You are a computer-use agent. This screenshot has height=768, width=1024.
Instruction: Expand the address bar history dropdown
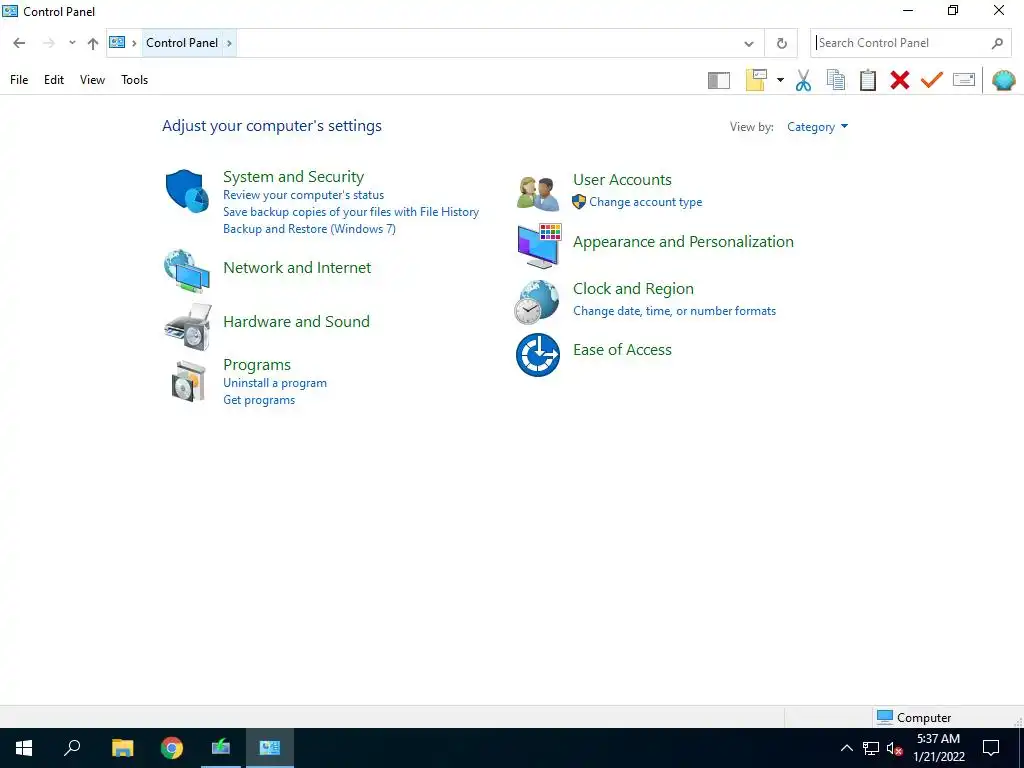pos(749,44)
